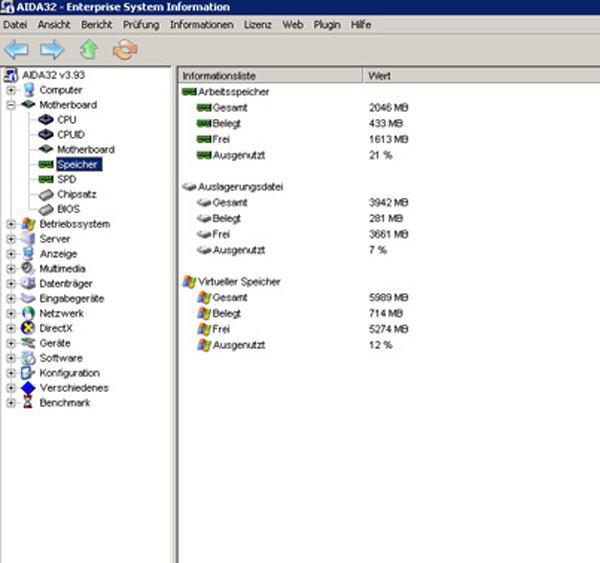Click the DirectX yellow X icon
The height and width of the screenshot is (563, 600).
(x=28, y=328)
